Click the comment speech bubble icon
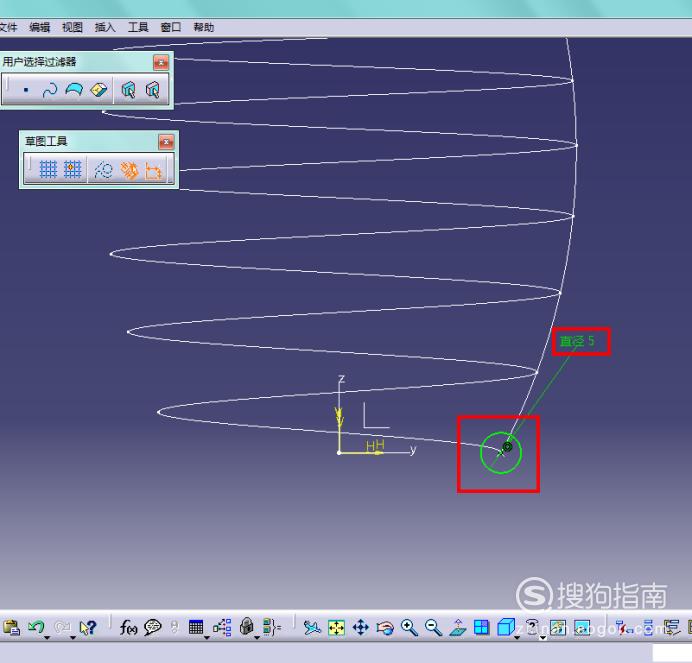 click(153, 627)
